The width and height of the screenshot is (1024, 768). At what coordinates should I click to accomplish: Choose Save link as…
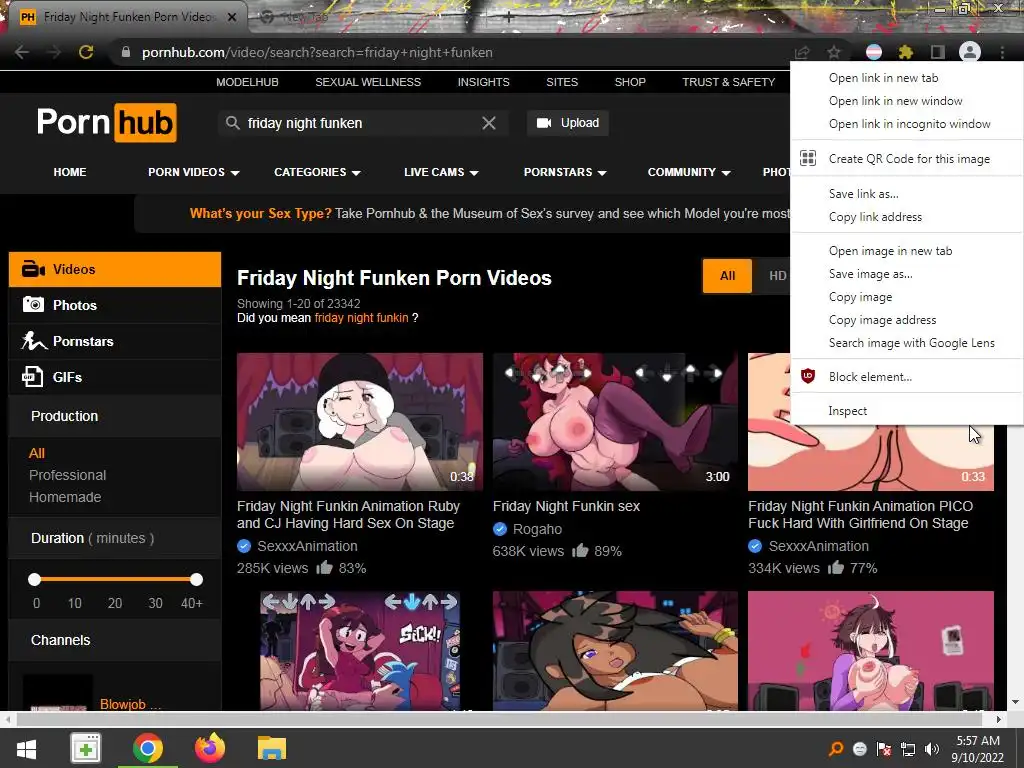pos(906,193)
